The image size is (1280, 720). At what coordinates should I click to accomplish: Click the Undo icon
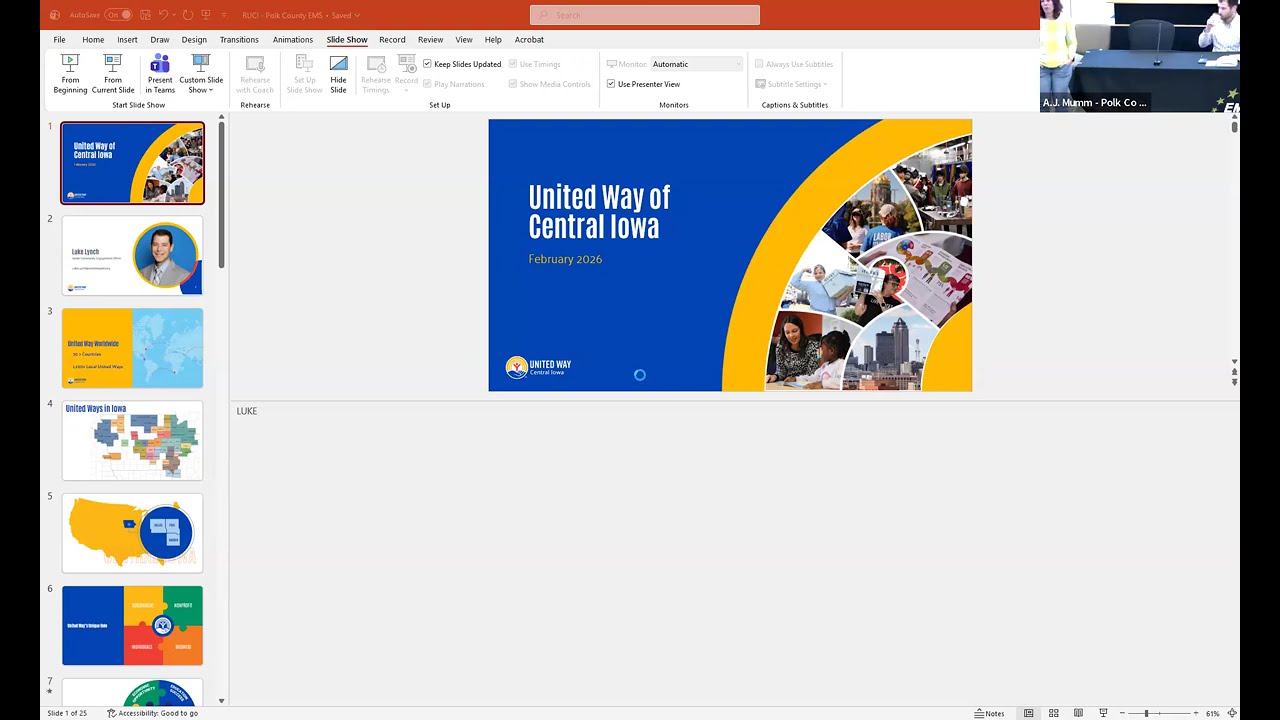[163, 15]
